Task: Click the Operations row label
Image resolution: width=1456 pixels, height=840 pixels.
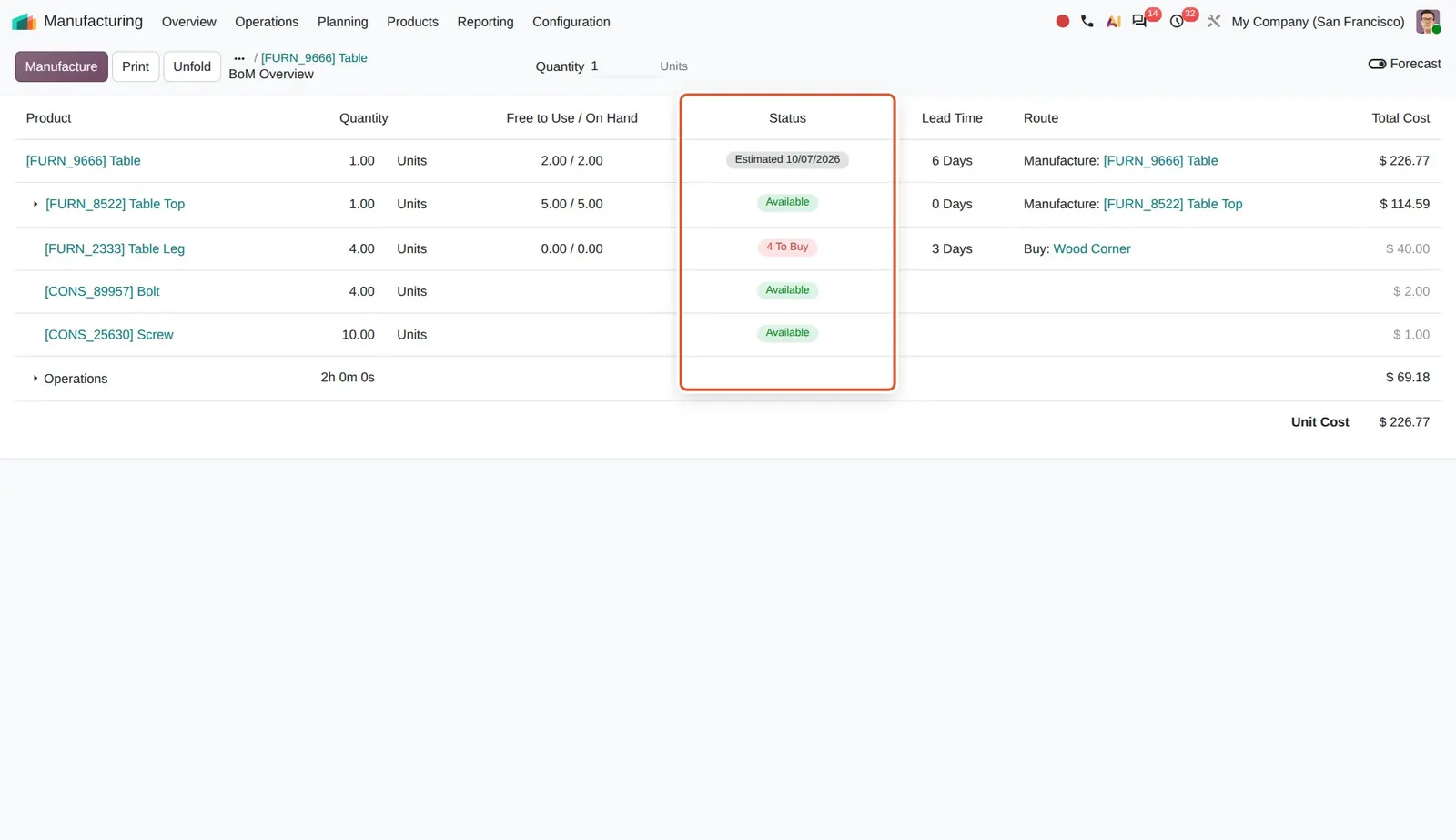Action: pos(76,379)
